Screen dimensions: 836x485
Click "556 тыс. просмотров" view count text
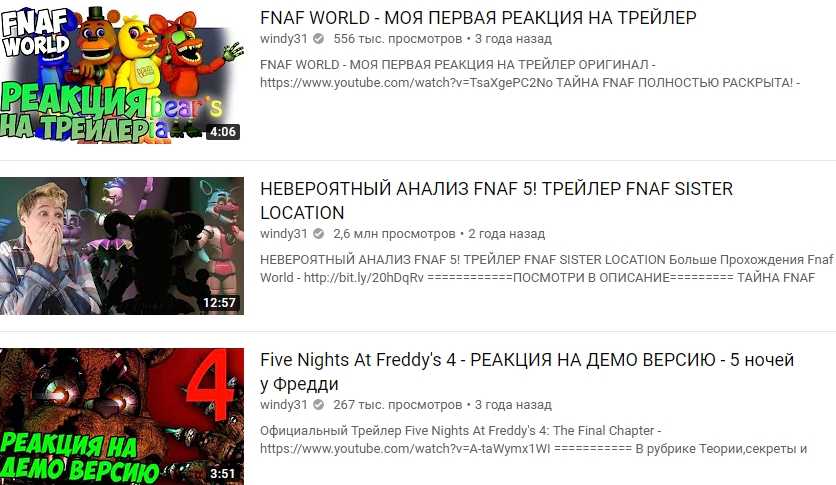coord(398,39)
